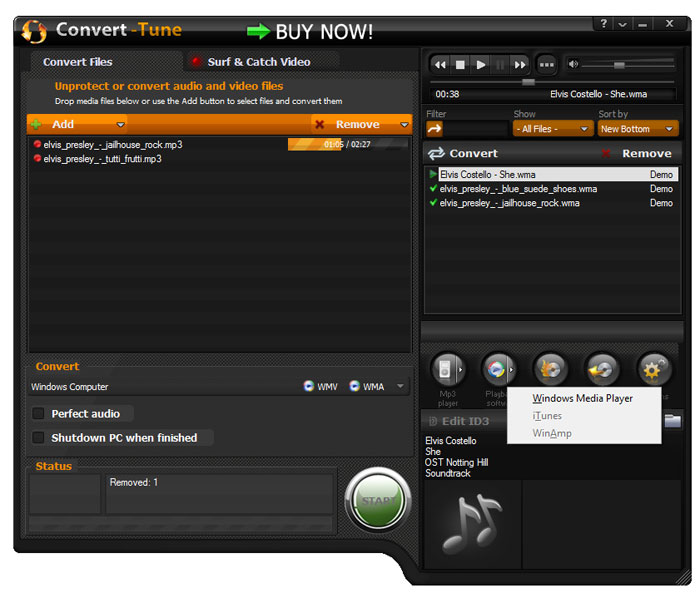
Task: Open the Windows Computer profile dropdown
Action: point(400,386)
